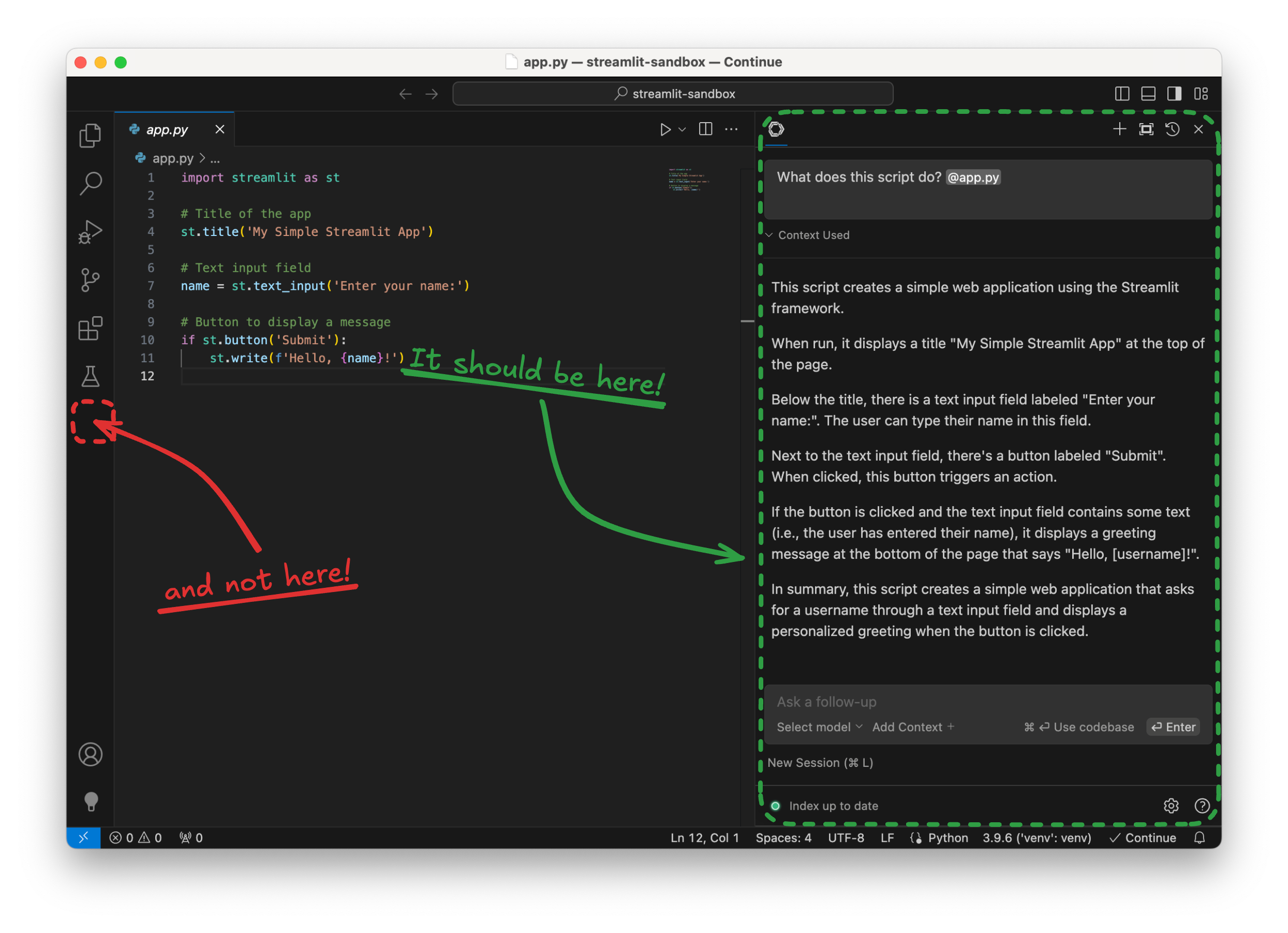Open Continue settings gear icon
Screen dimensions: 1288x933
tap(1171, 806)
